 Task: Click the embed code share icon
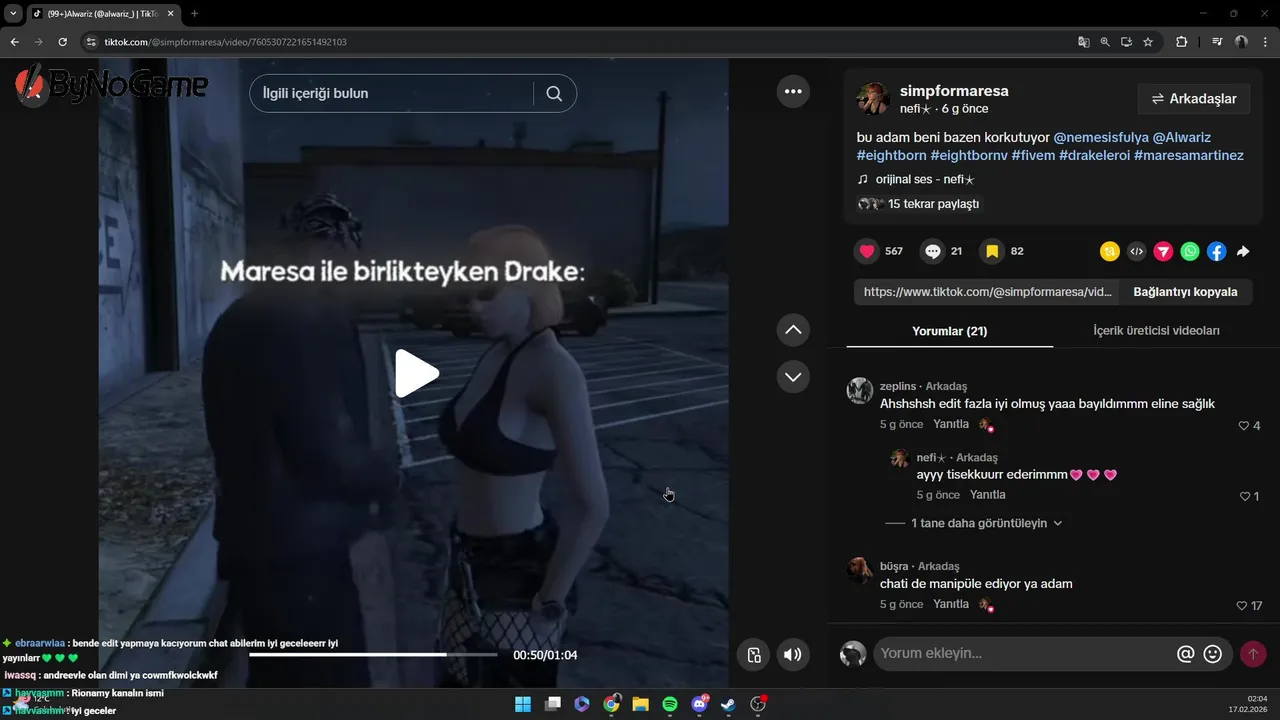1136,252
